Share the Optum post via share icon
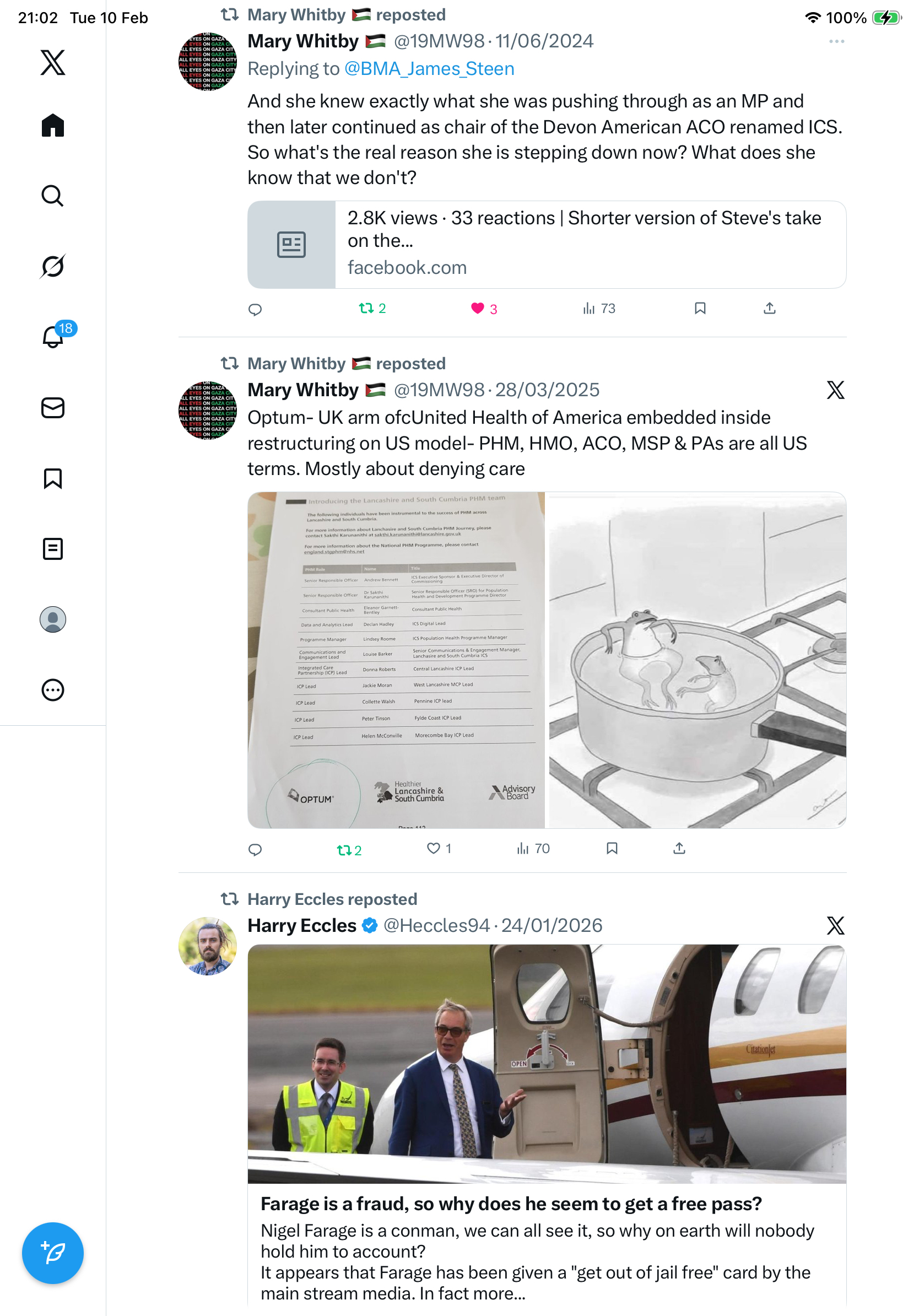 point(679,848)
